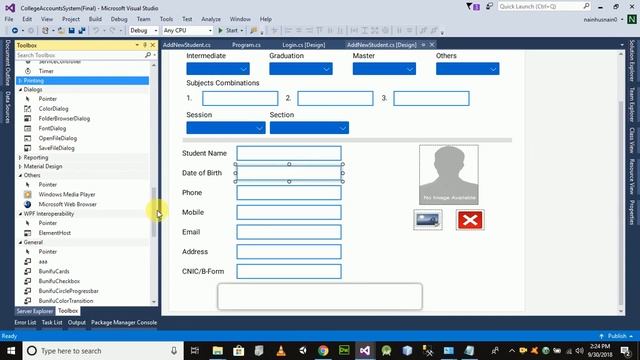This screenshot has height=360, width=640.
Task: Close the Toolbox panel
Action: coord(153,45)
